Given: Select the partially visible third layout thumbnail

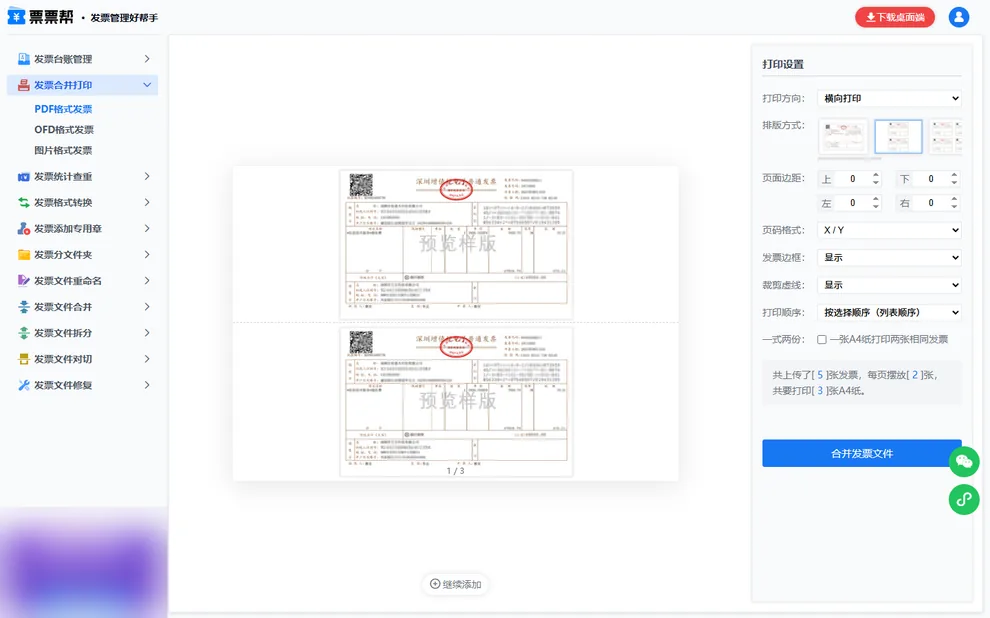Looking at the screenshot, I should [x=945, y=136].
